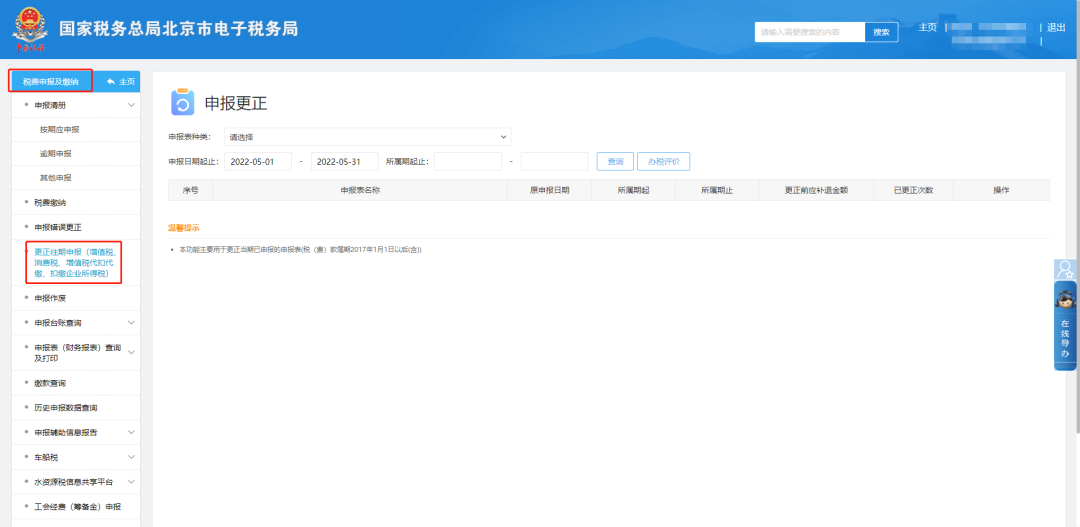Image resolution: width=1080 pixels, height=527 pixels.
Task: Click the 2022-05-01 start date field
Action: click(x=258, y=161)
